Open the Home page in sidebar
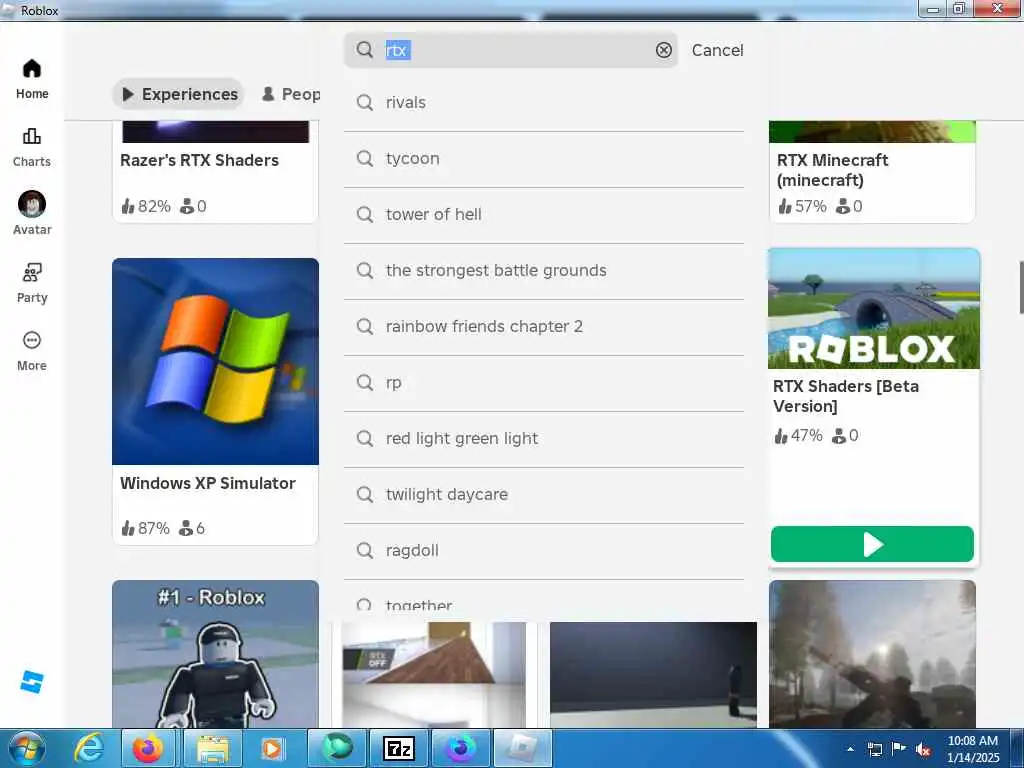 click(x=31, y=79)
